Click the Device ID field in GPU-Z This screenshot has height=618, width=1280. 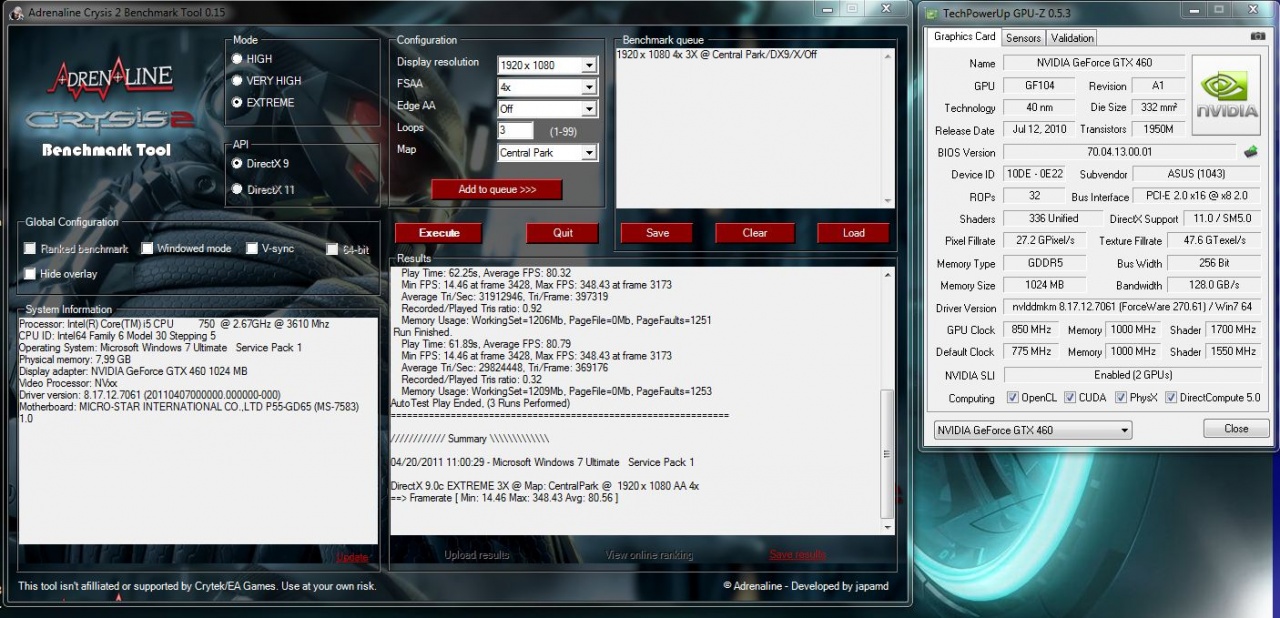(x=1034, y=174)
